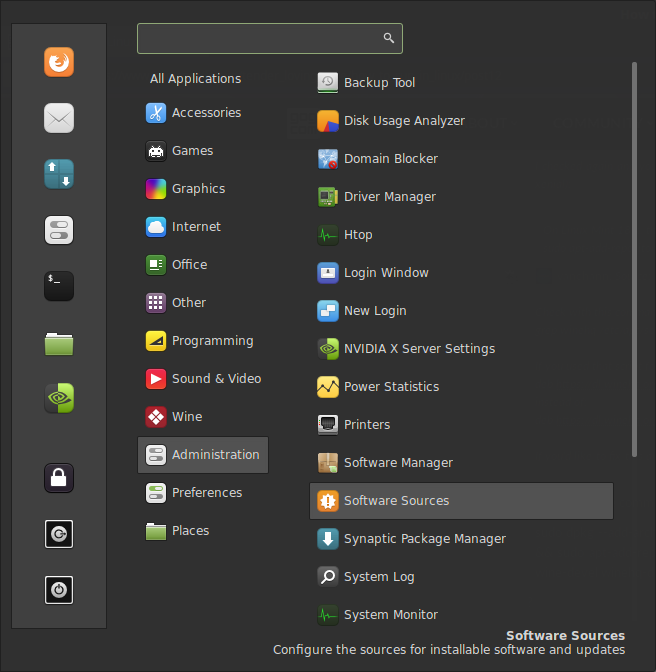Open the Other category
Screen dimensions: 656x672
point(203,303)
